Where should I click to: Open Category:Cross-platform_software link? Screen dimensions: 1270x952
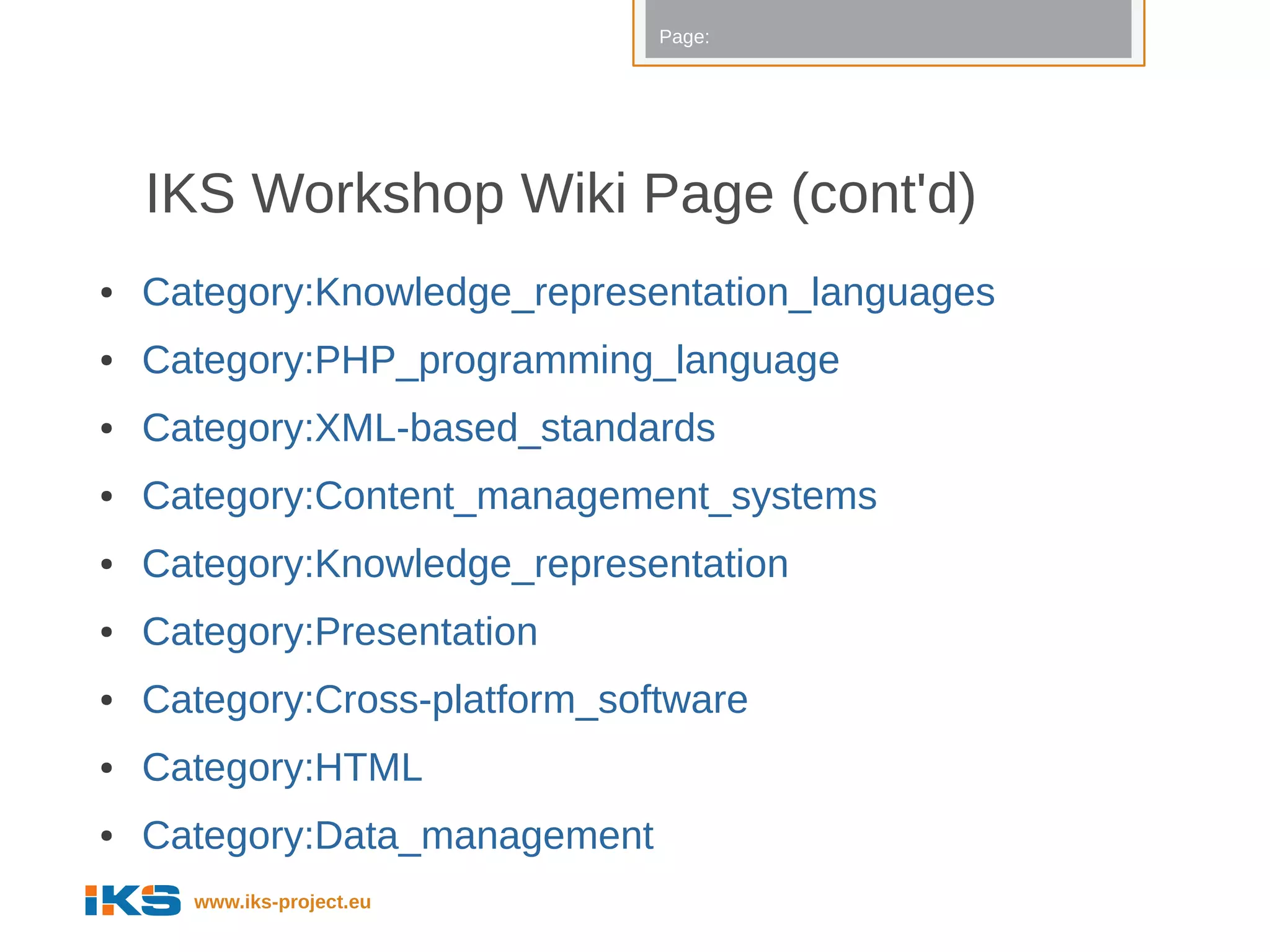[x=445, y=700]
